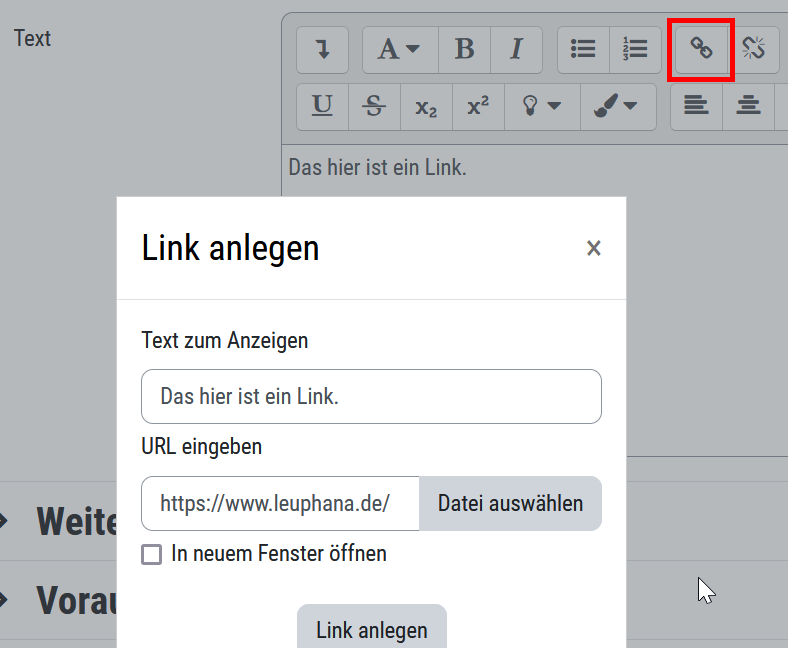
Task: Click the unlink icon
Action: click(754, 50)
